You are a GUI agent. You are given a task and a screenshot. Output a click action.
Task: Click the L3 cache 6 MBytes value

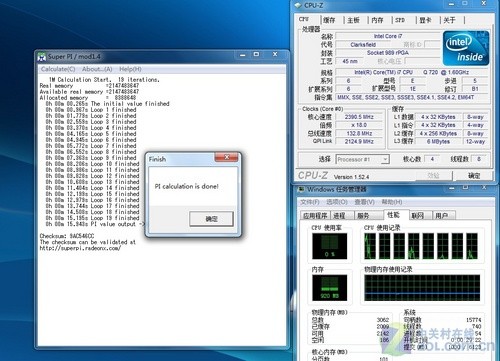click(x=438, y=141)
